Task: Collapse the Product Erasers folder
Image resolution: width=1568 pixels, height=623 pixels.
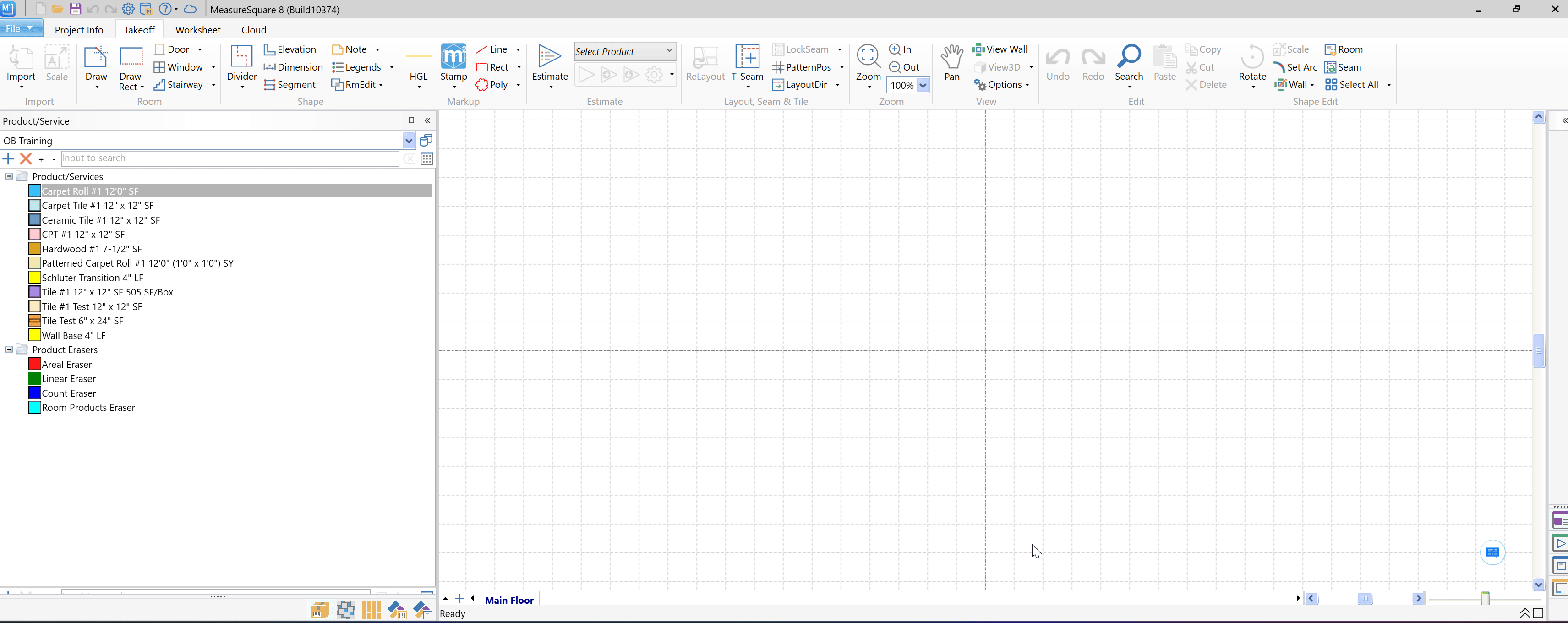Action: (9, 350)
